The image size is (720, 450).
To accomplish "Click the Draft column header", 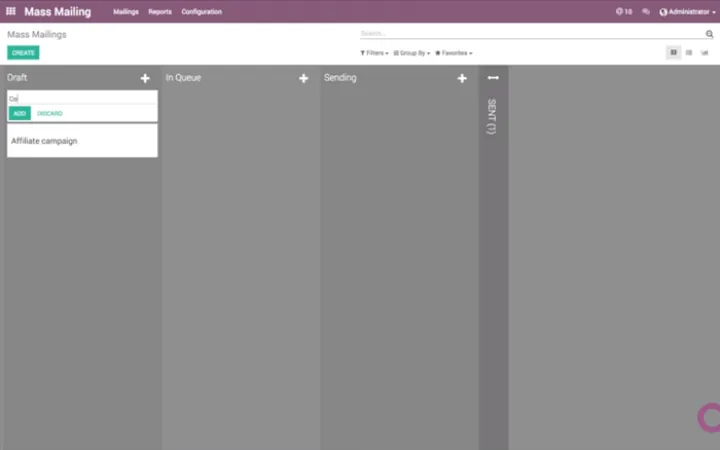I will point(17,78).
